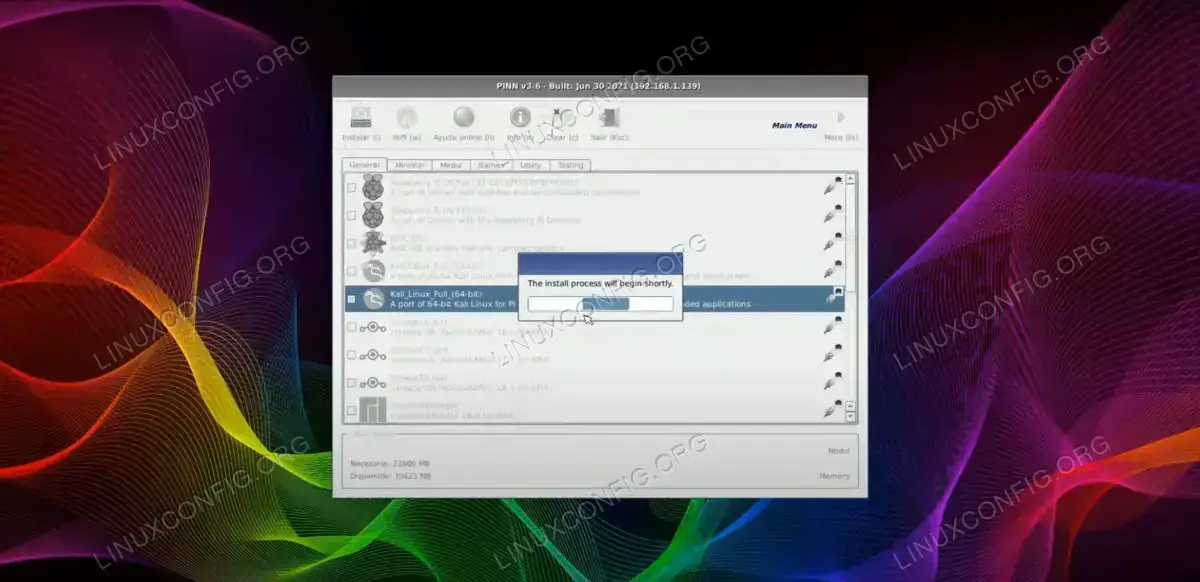Click the Salir (Esc) exit icon
This screenshot has width=1200, height=582.
tap(608, 118)
